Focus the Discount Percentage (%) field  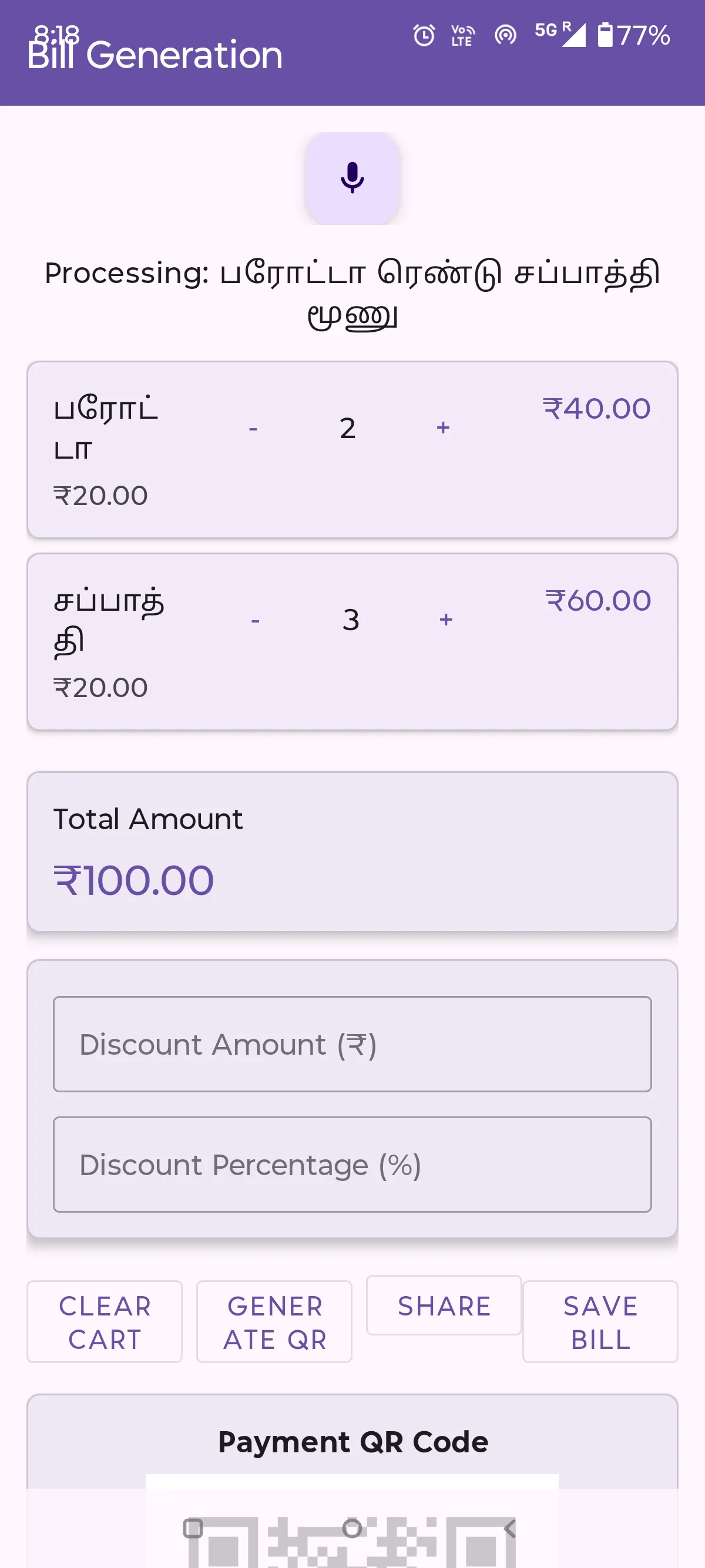(x=352, y=1165)
